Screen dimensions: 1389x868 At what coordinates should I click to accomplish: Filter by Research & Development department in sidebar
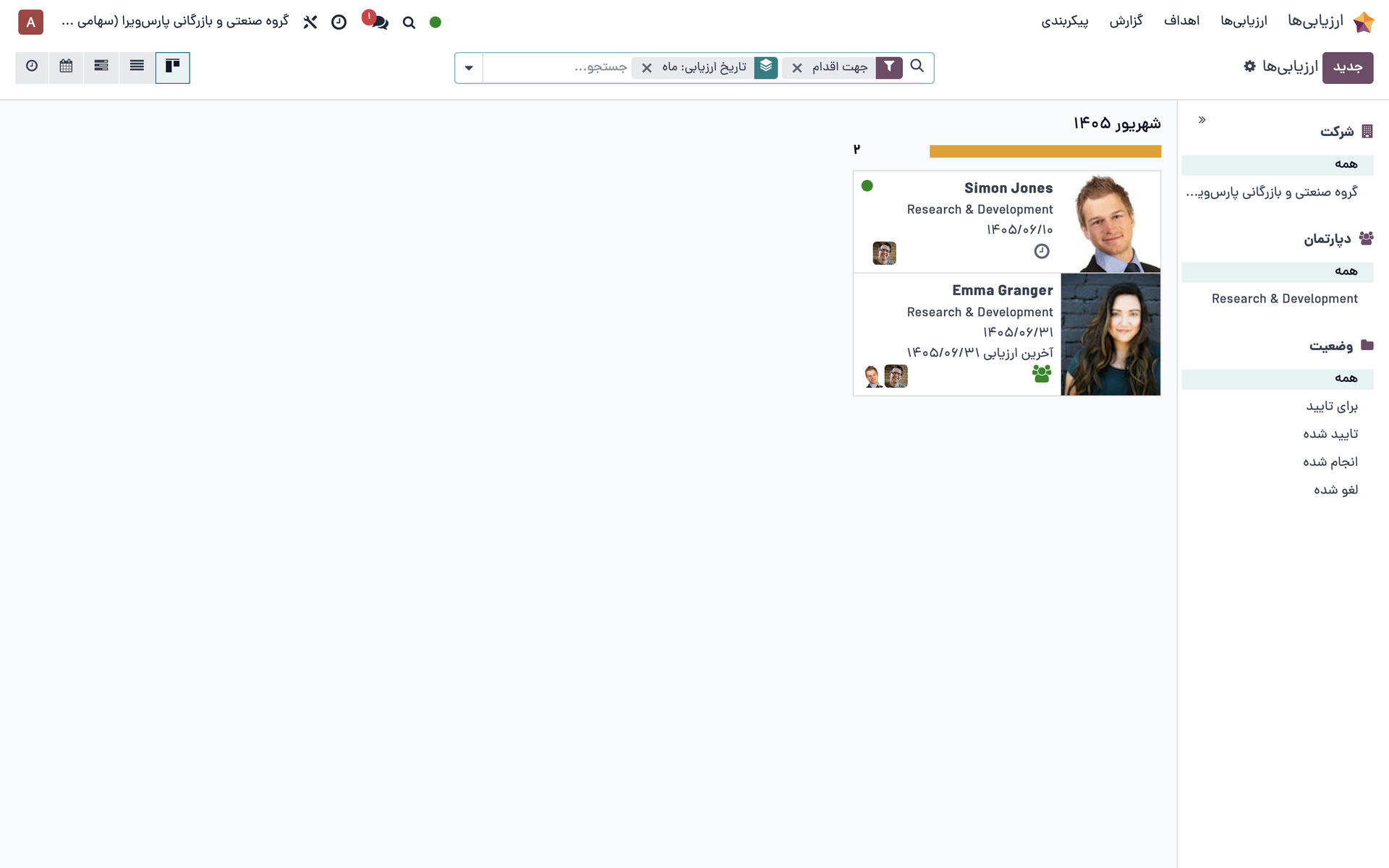1284,299
